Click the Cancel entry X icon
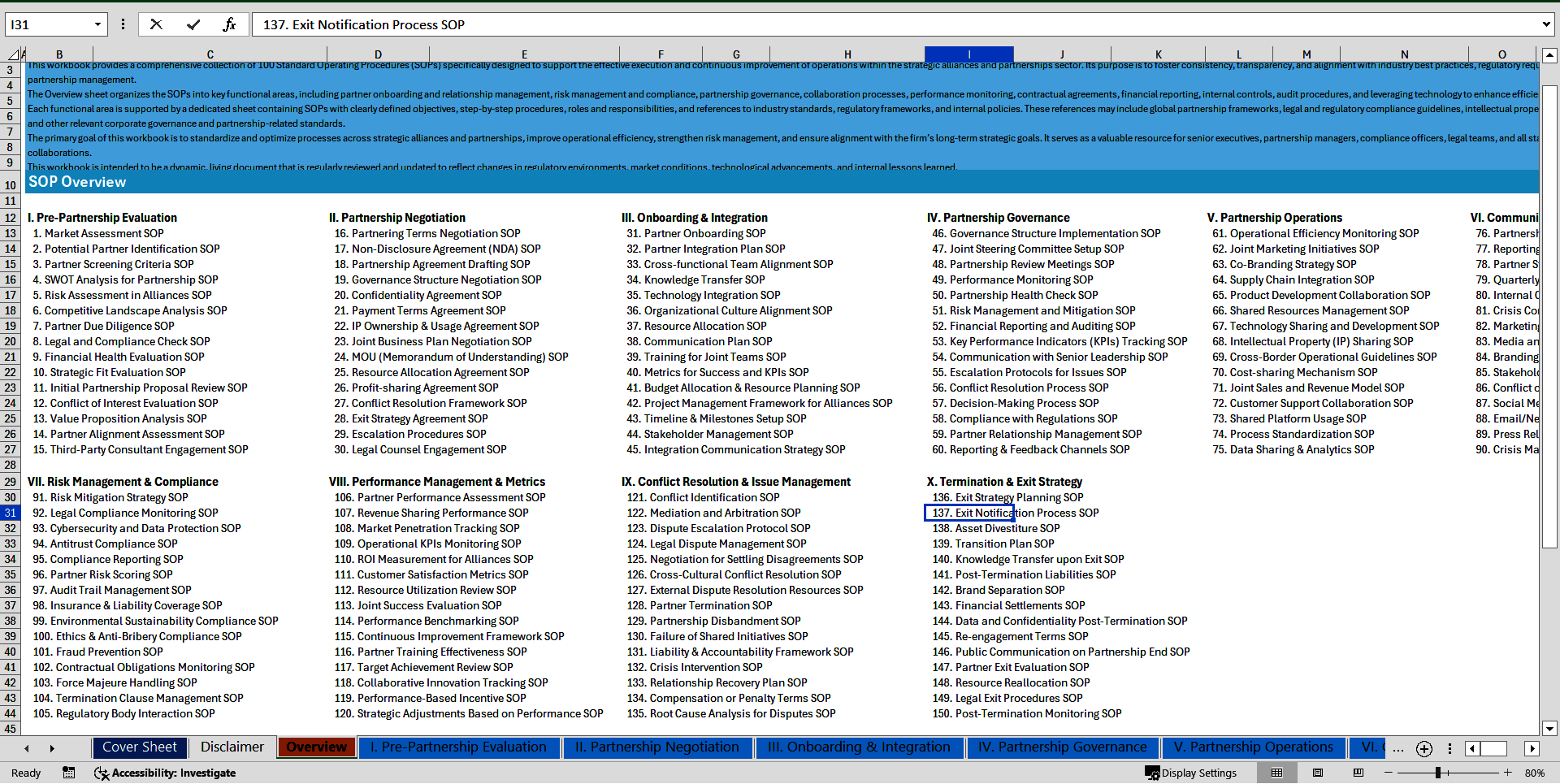The width and height of the screenshot is (1560, 784). point(156,24)
